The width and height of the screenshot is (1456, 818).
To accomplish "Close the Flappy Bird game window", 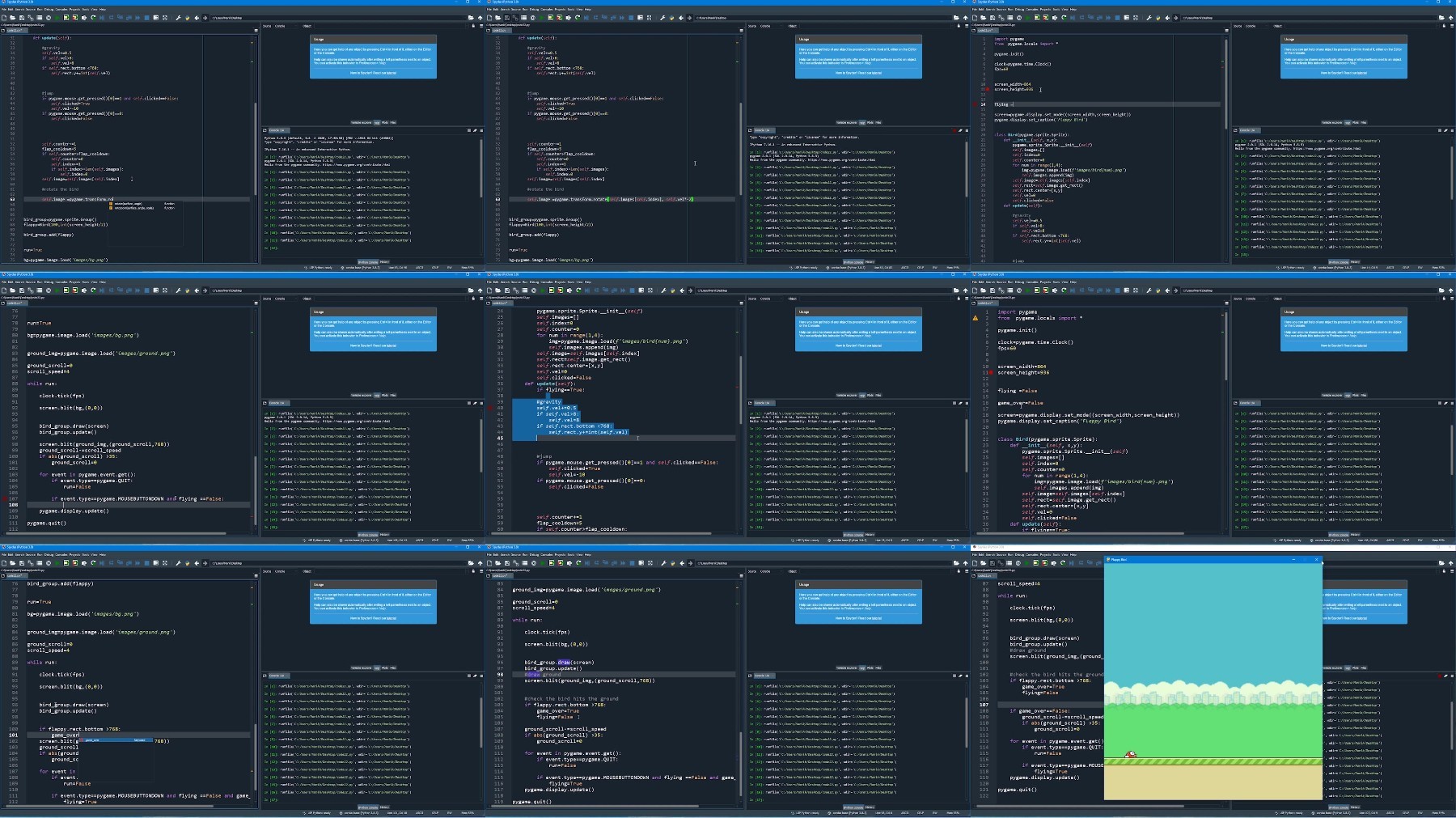I will (1316, 559).
